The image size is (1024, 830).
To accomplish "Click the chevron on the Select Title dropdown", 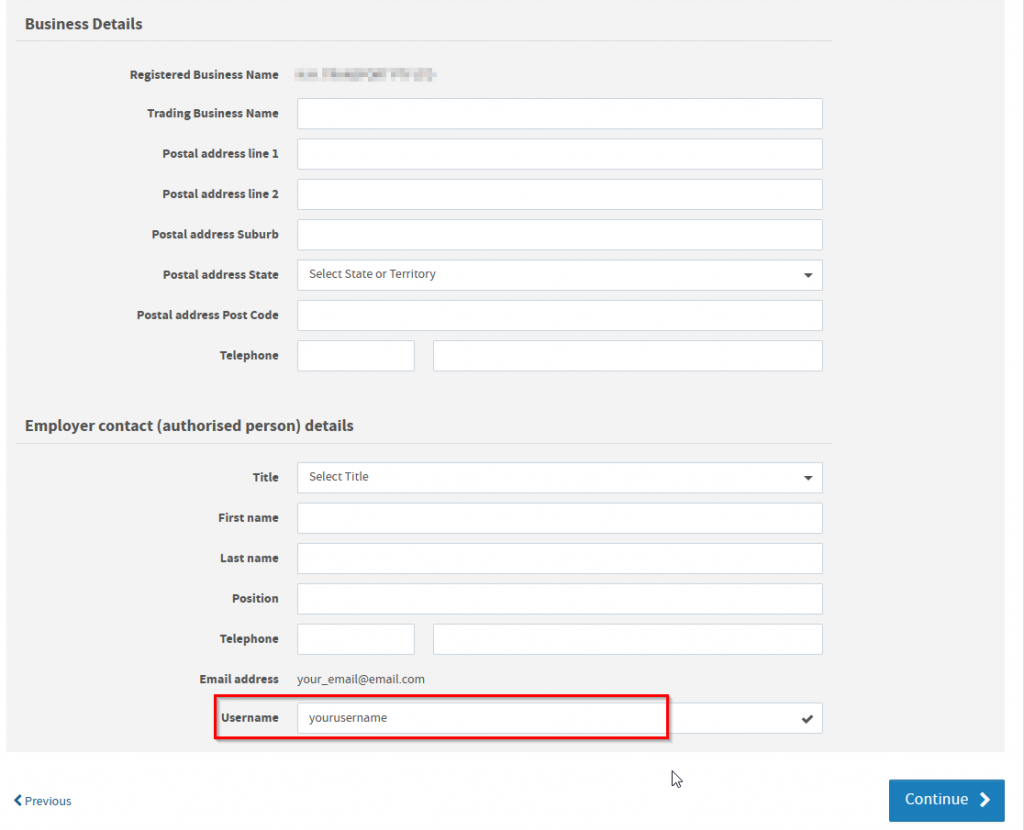I will click(806, 477).
